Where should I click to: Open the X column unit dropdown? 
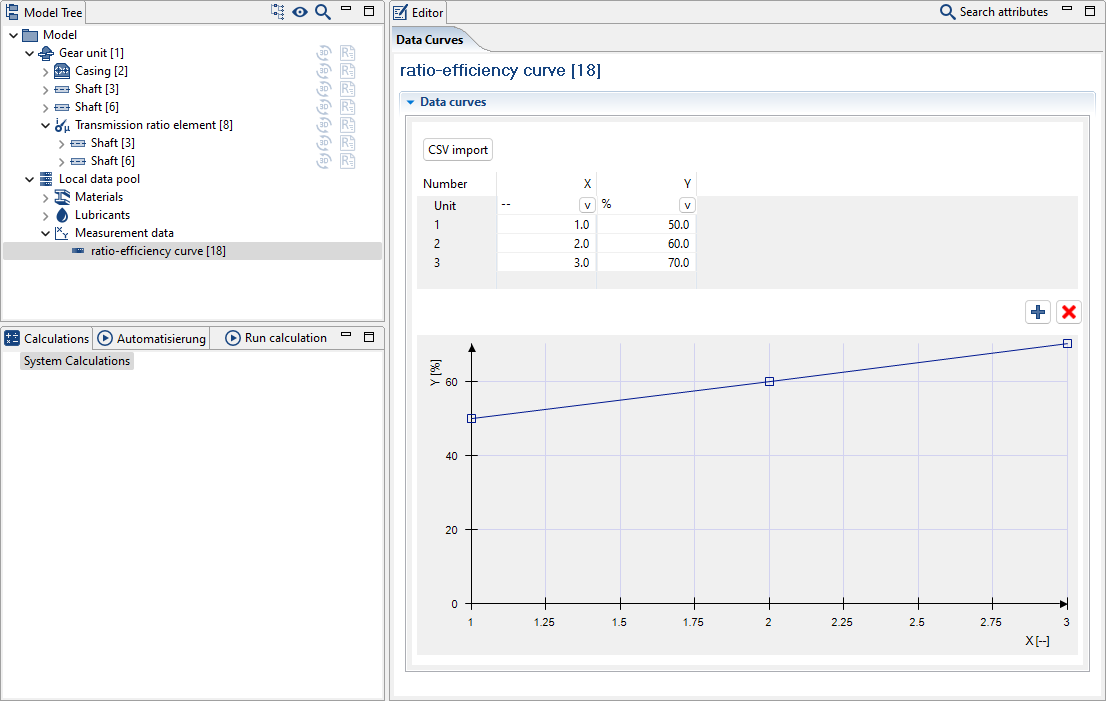click(586, 205)
